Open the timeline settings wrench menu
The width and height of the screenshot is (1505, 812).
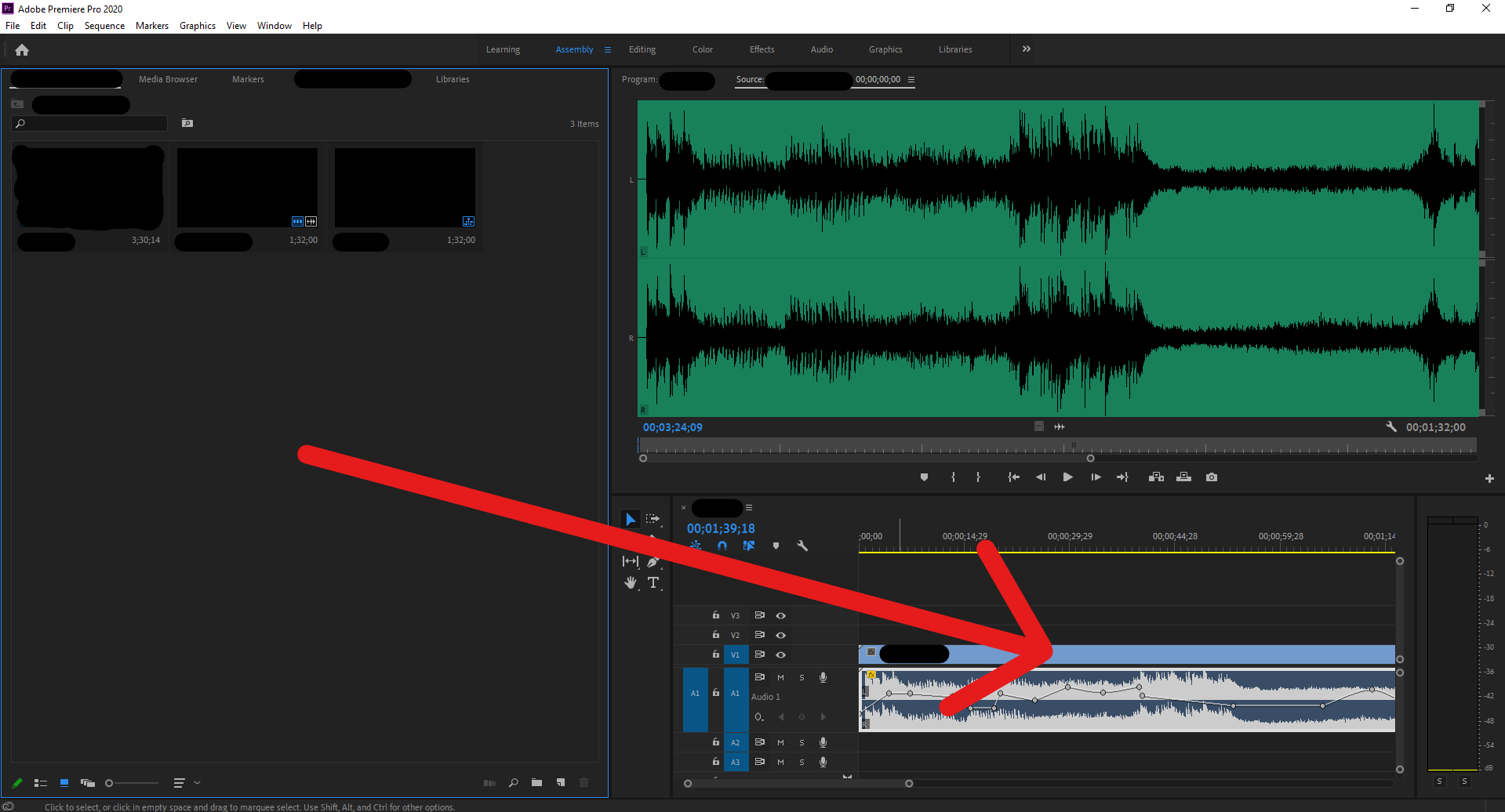802,546
